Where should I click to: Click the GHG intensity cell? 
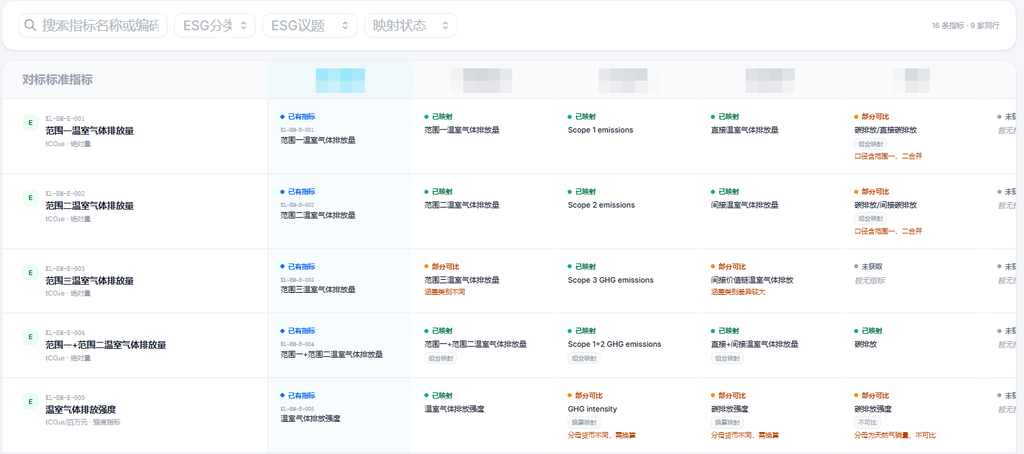coord(592,409)
